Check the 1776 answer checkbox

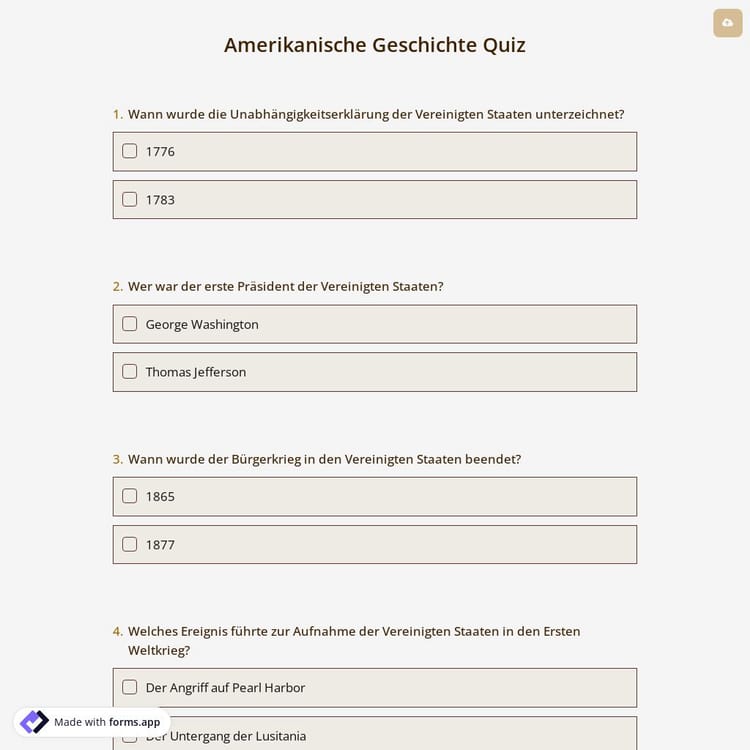point(130,151)
